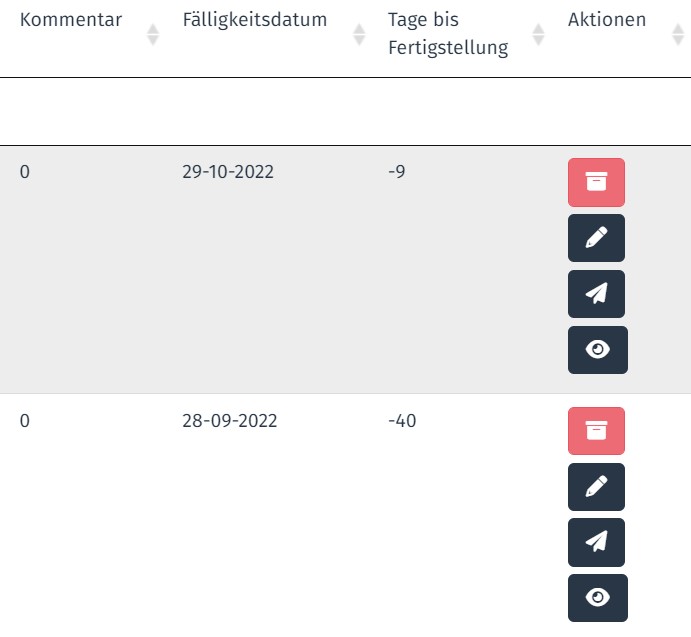Screen dimensions: 691x637
Task: Click the Tage bis Fertigstellung header
Action: click(448, 34)
